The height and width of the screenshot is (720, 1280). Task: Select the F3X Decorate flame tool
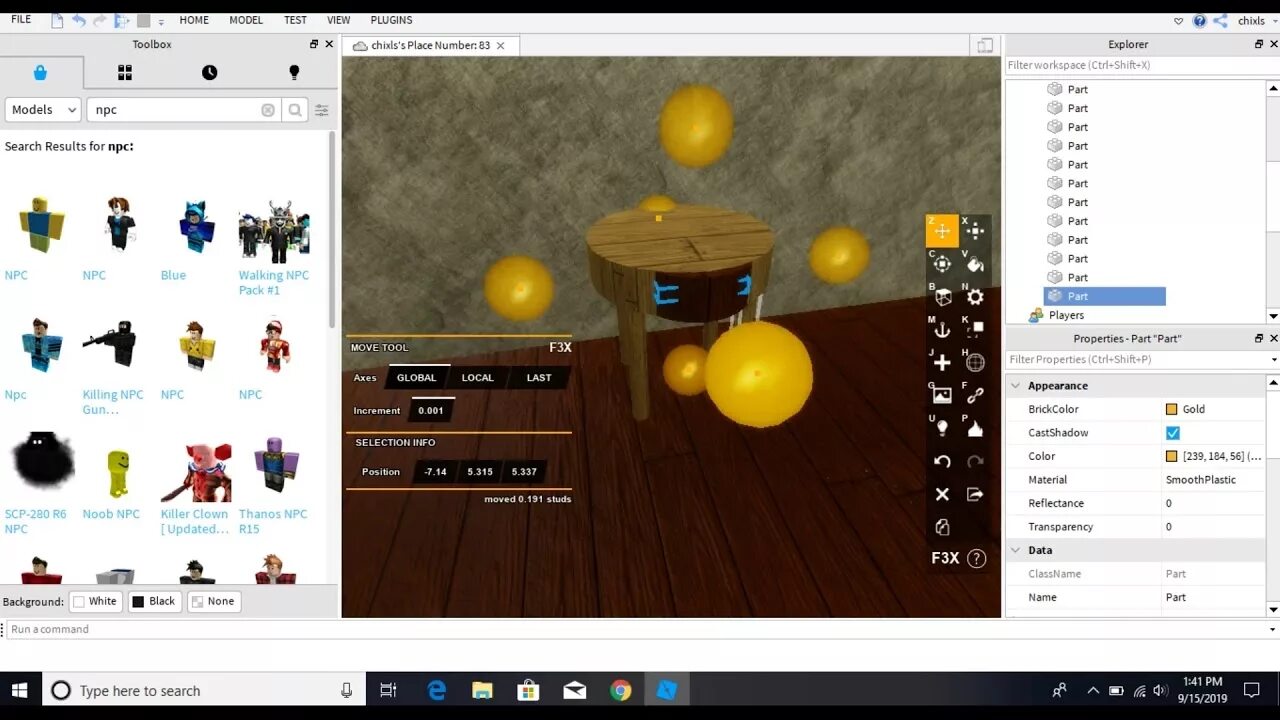(975, 428)
